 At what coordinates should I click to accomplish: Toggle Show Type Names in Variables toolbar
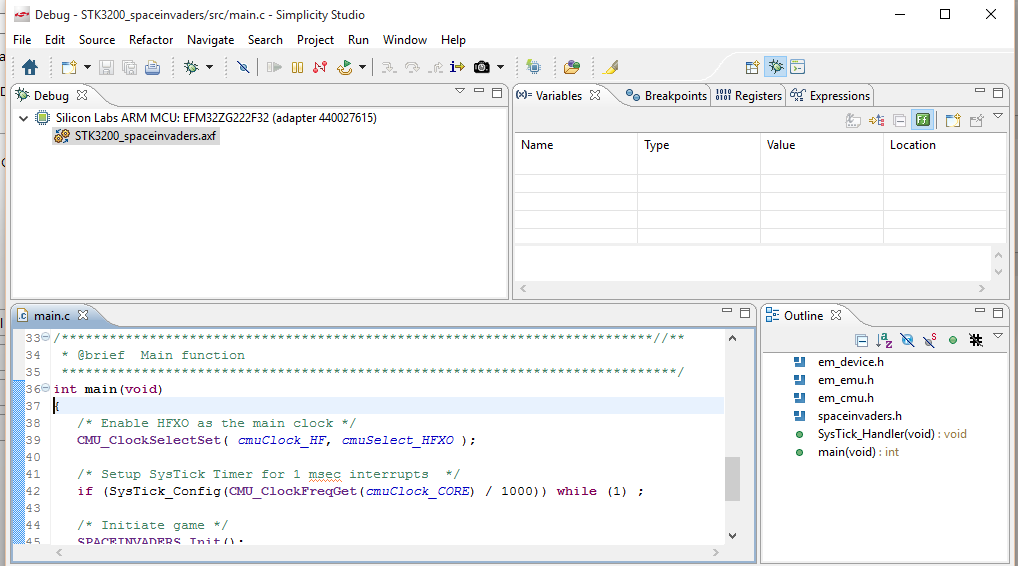(x=853, y=120)
